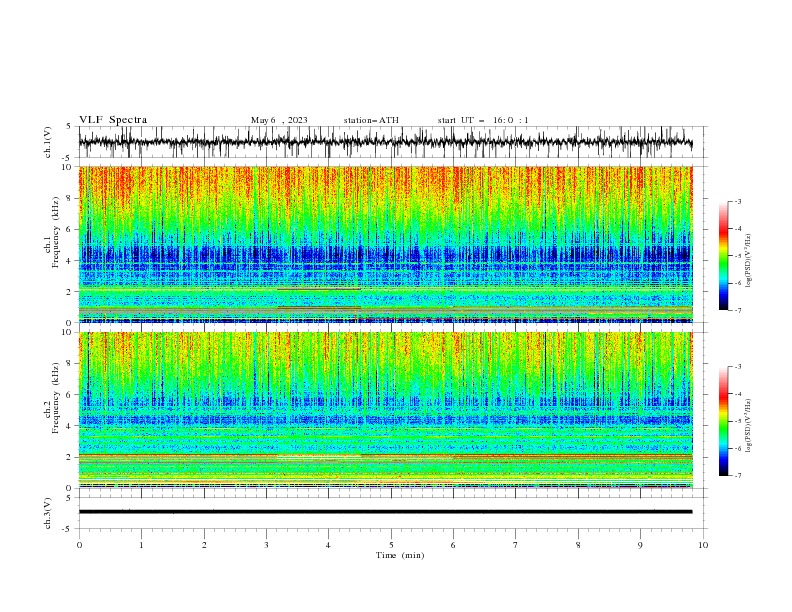
Task: Click time axis tick label "2"
Action: tap(204, 545)
